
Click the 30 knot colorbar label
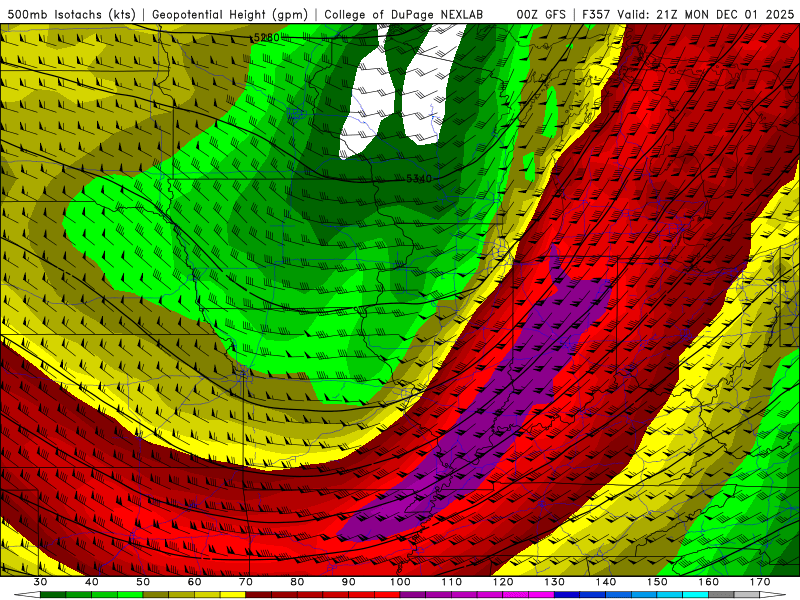pyautogui.click(x=40, y=582)
